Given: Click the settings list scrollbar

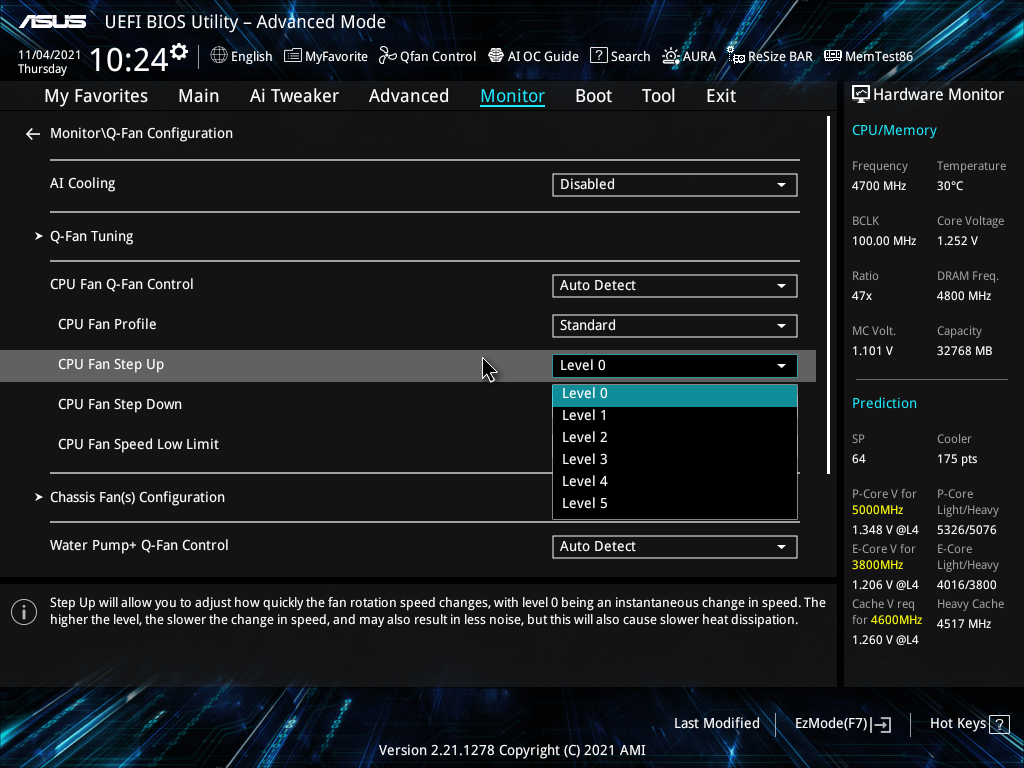Looking at the screenshot, I should click(828, 295).
